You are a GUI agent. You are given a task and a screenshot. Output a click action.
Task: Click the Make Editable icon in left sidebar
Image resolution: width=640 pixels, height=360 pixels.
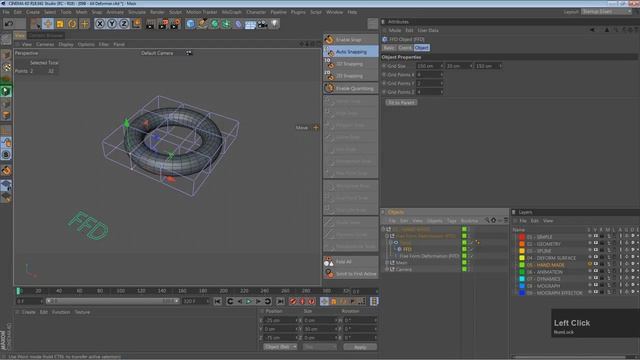6,39
